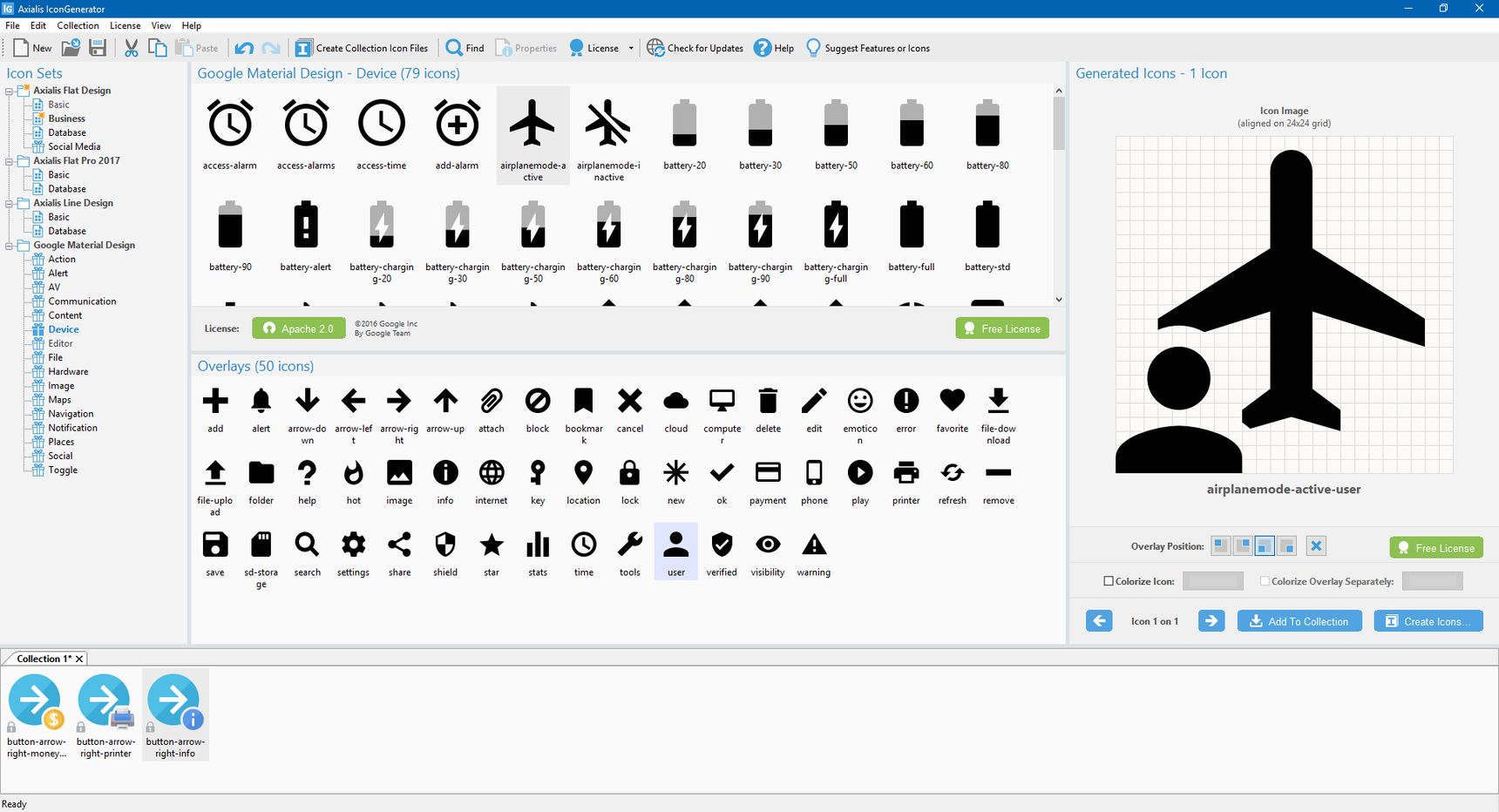The width and height of the screenshot is (1499, 812).
Task: Remove overlay with the X position button
Action: [x=1316, y=546]
